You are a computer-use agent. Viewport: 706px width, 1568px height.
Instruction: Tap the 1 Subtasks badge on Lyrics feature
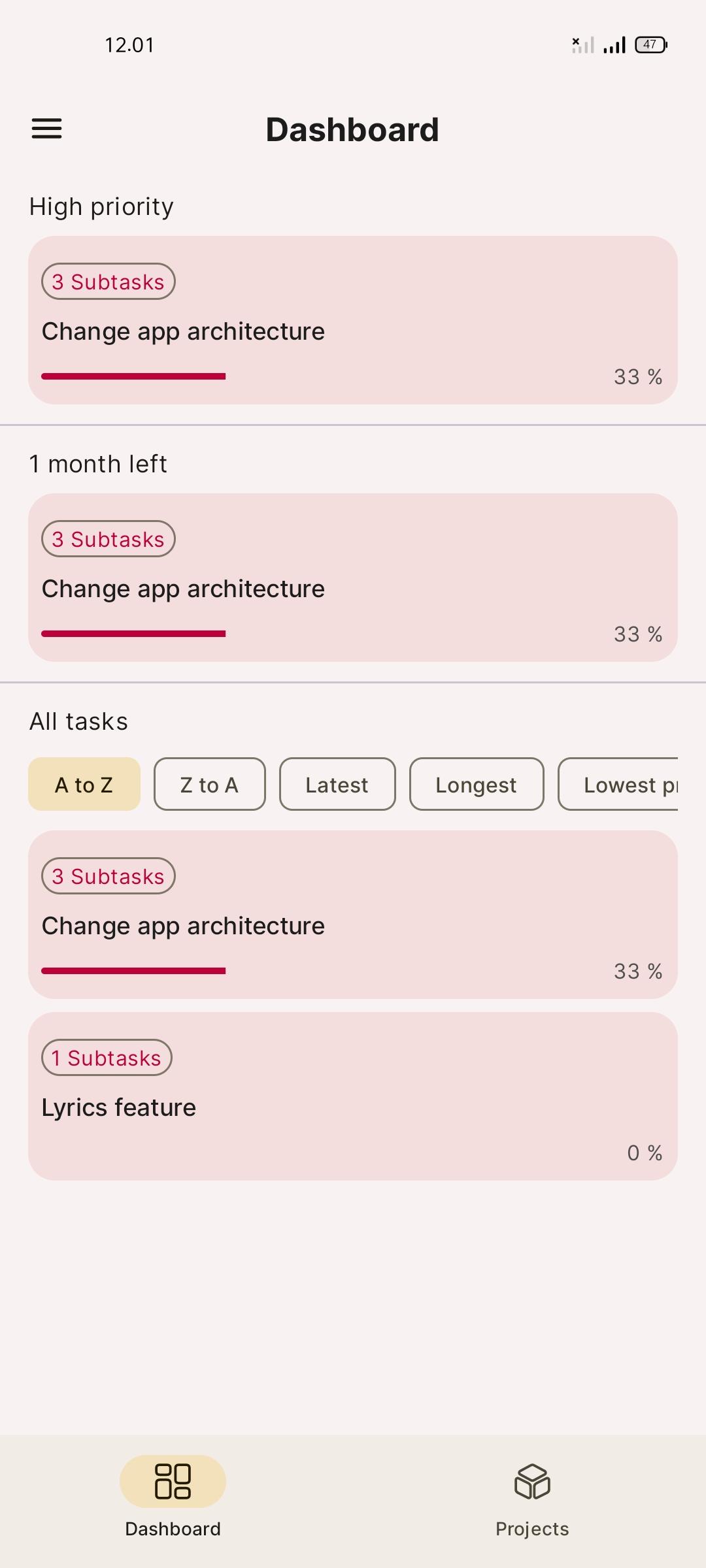[x=107, y=1058]
